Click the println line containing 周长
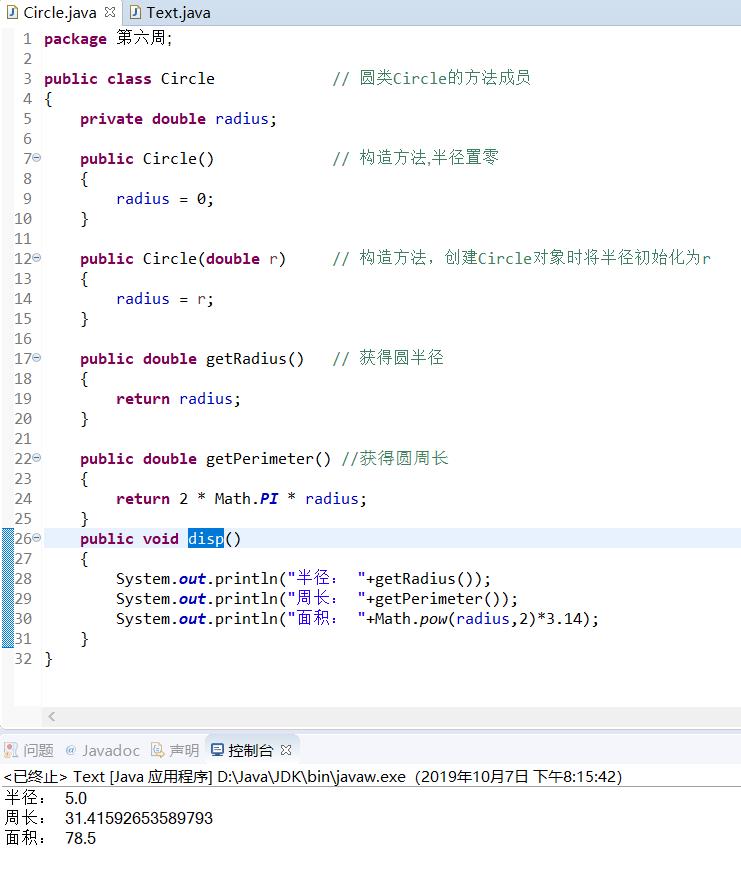 point(317,598)
